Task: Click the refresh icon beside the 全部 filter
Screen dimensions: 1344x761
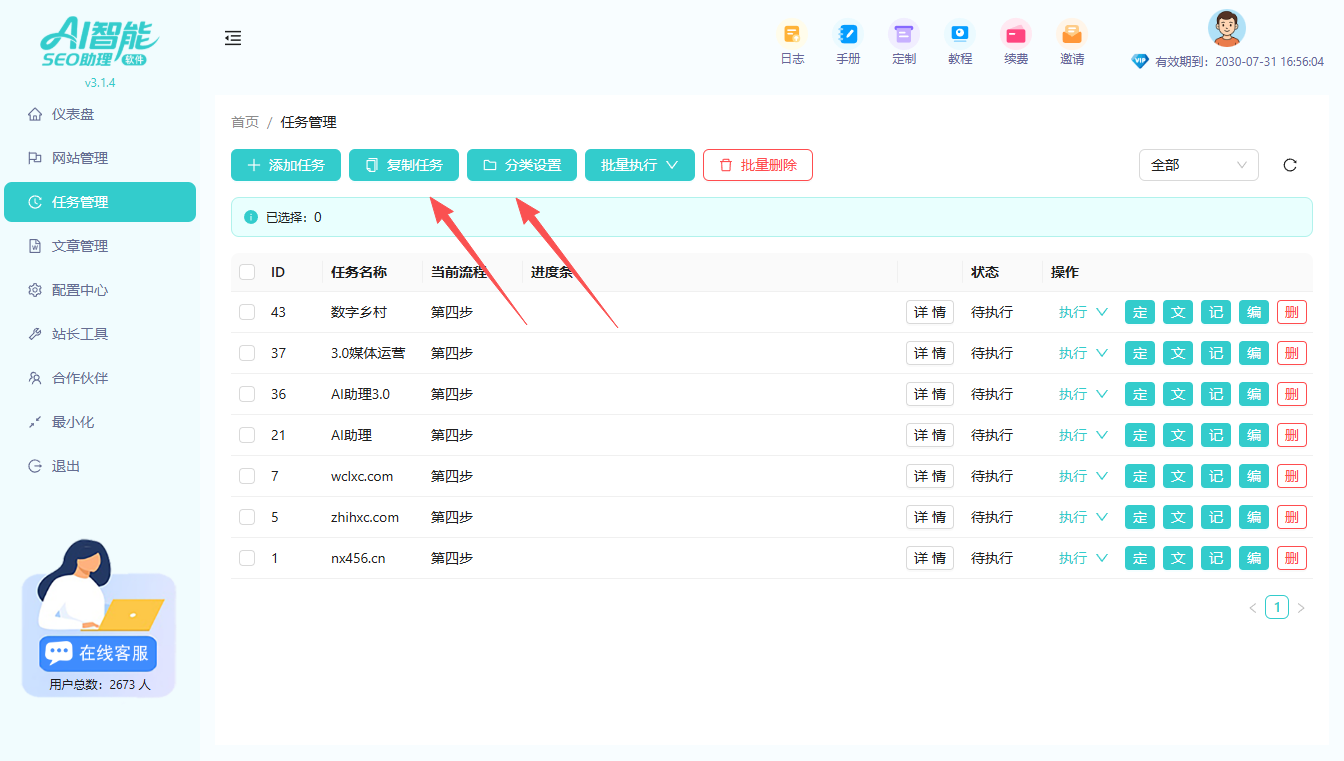Action: tap(1290, 165)
